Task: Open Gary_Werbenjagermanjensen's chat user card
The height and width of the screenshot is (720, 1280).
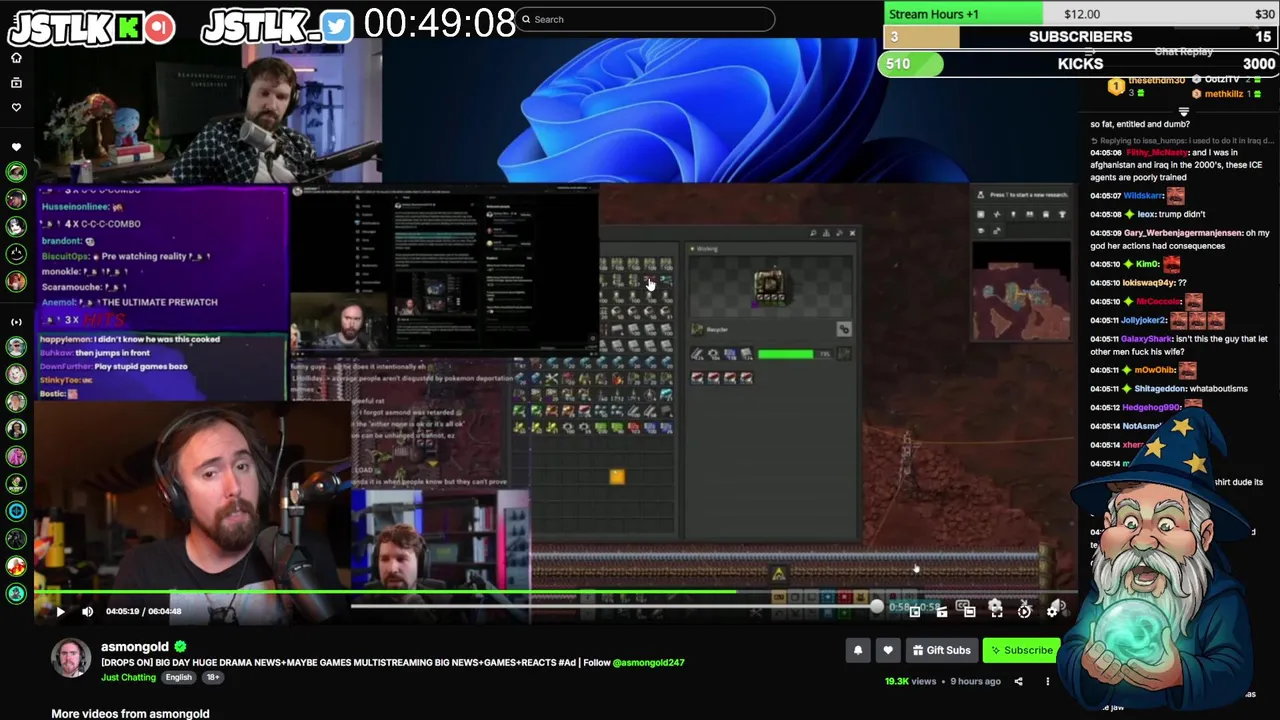Action: coord(1182,233)
